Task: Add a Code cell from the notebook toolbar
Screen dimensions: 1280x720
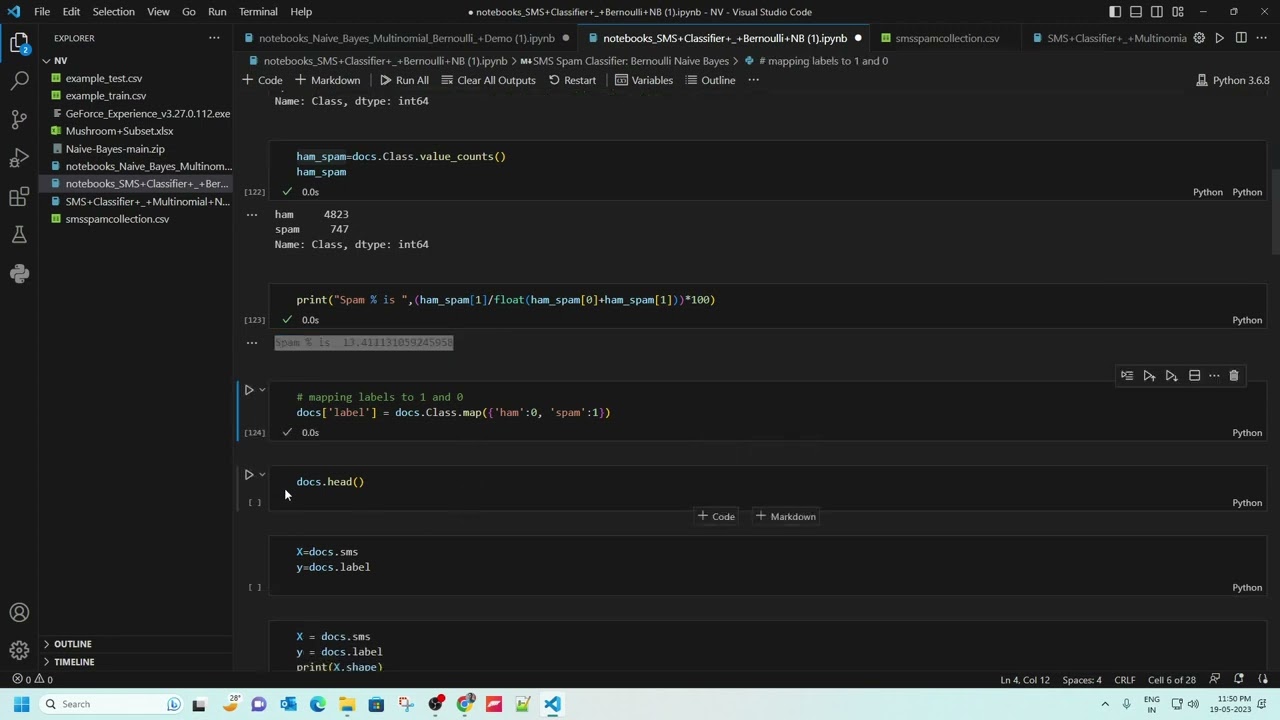Action: pos(262,80)
